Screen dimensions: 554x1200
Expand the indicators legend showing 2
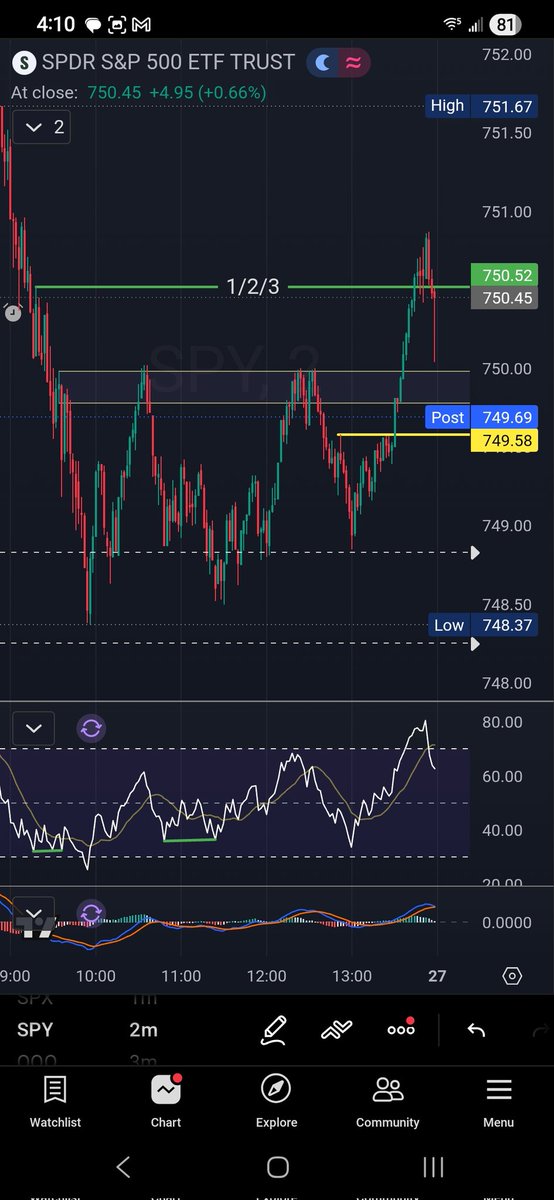[x=40, y=127]
